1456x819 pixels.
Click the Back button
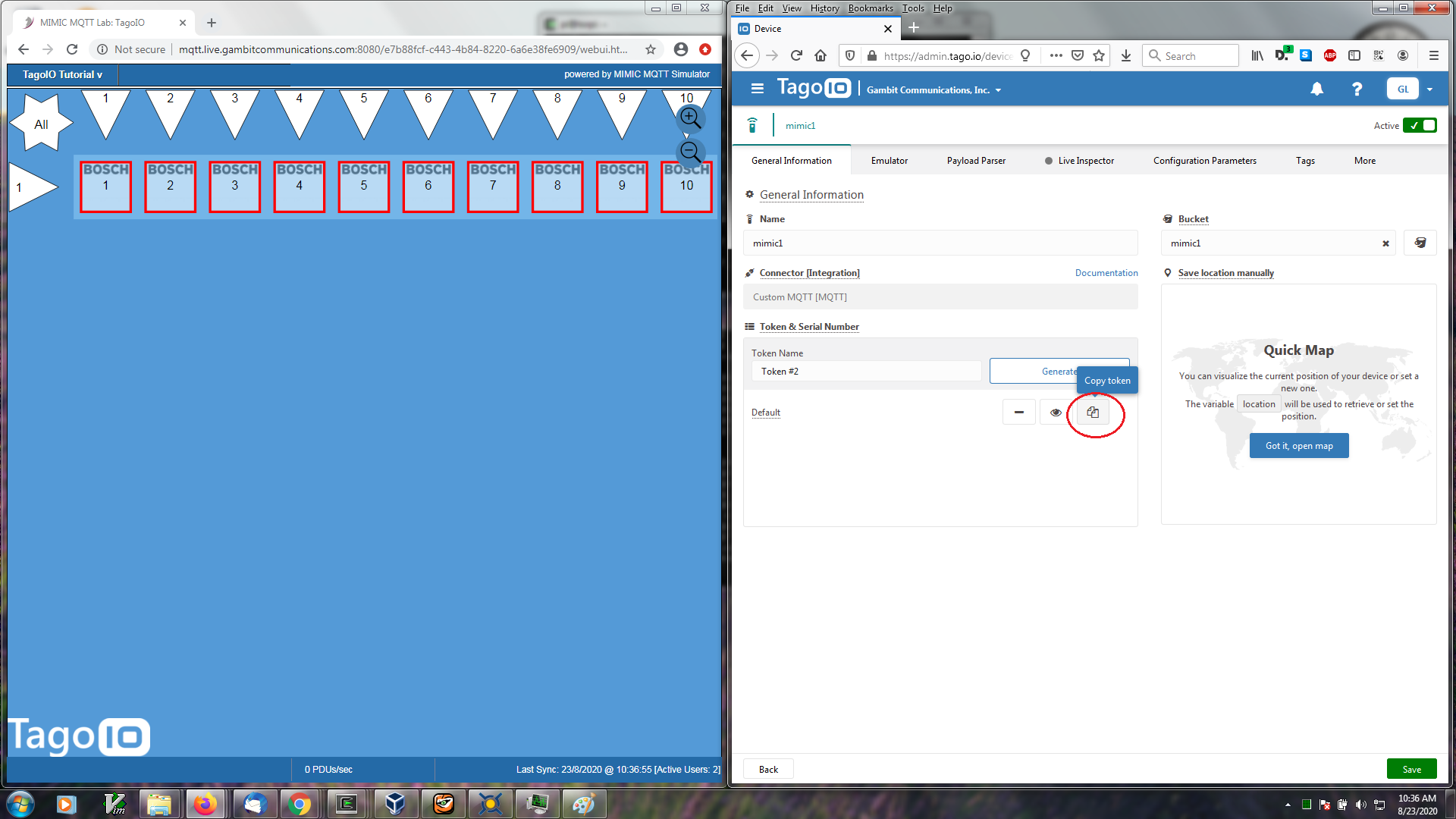(x=768, y=769)
